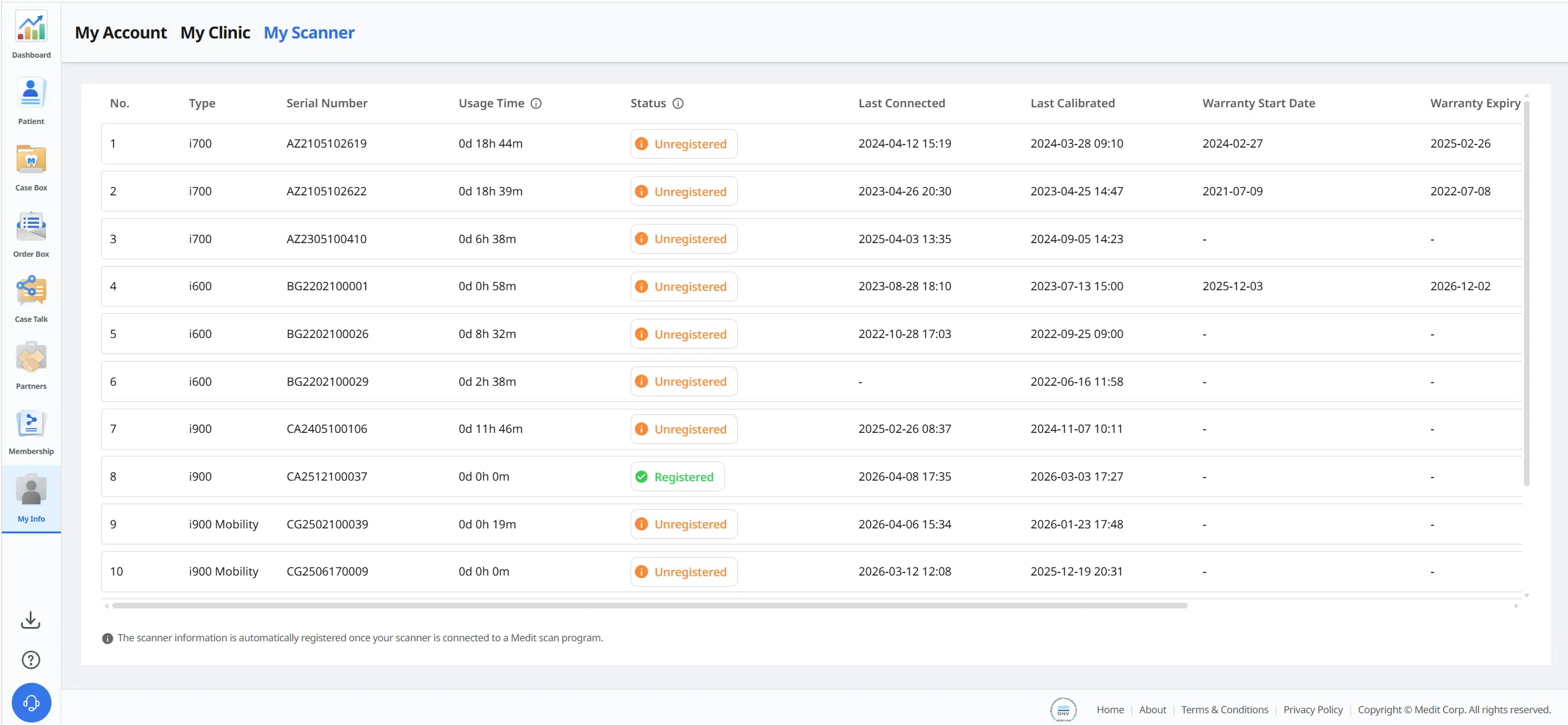Open the Home footer link
Viewport: 1568px width, 725px height.
(x=1110, y=709)
